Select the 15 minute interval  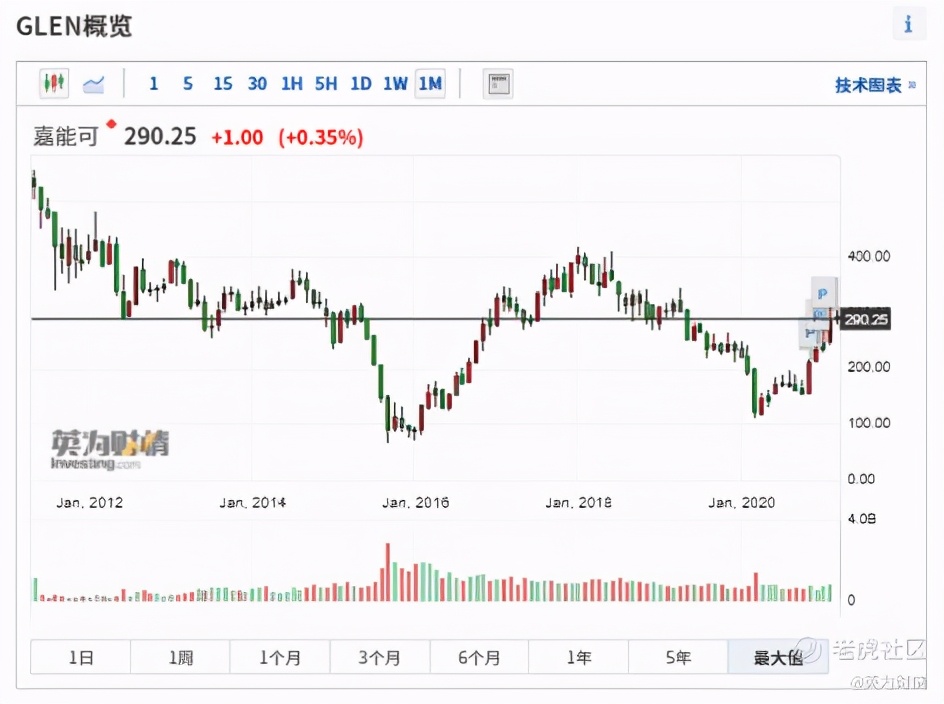point(223,84)
